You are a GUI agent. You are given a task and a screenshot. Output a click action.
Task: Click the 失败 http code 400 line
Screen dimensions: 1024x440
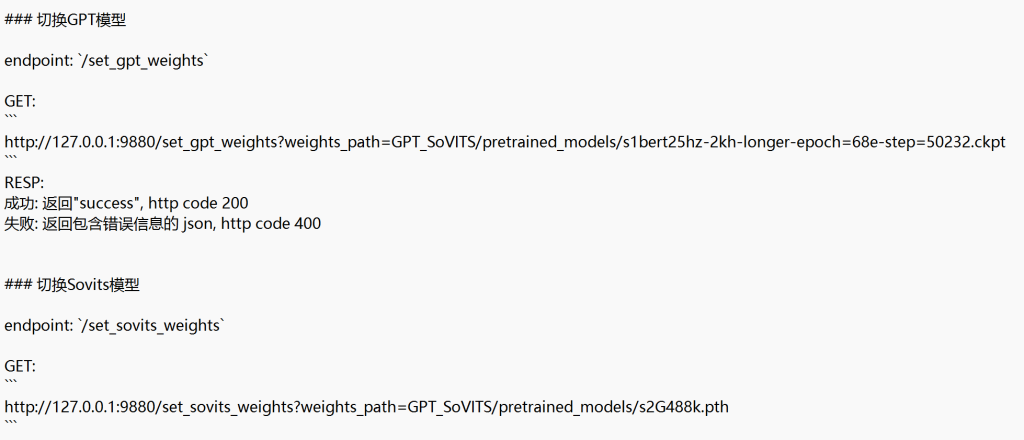(x=163, y=224)
